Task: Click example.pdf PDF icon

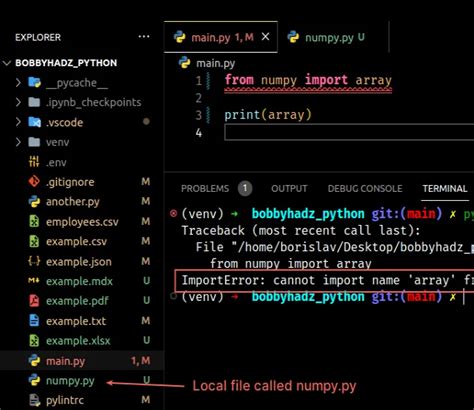Action: click(x=34, y=301)
